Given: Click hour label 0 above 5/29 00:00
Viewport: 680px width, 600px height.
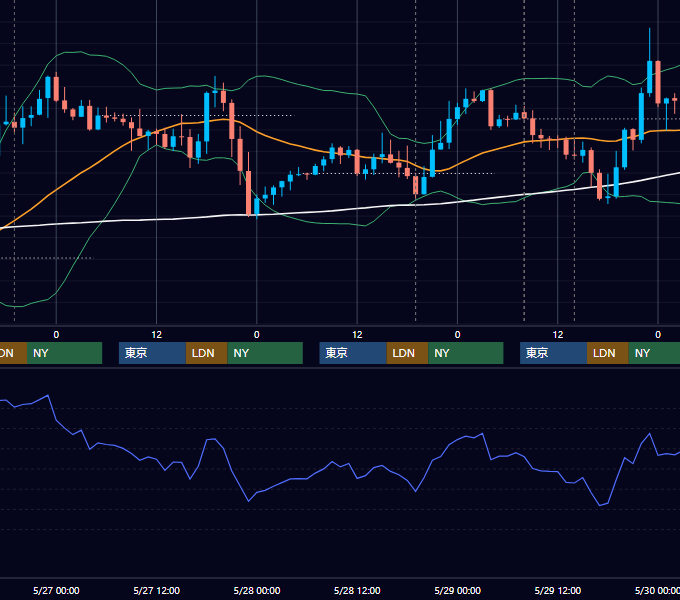Looking at the screenshot, I should pyautogui.click(x=458, y=335).
